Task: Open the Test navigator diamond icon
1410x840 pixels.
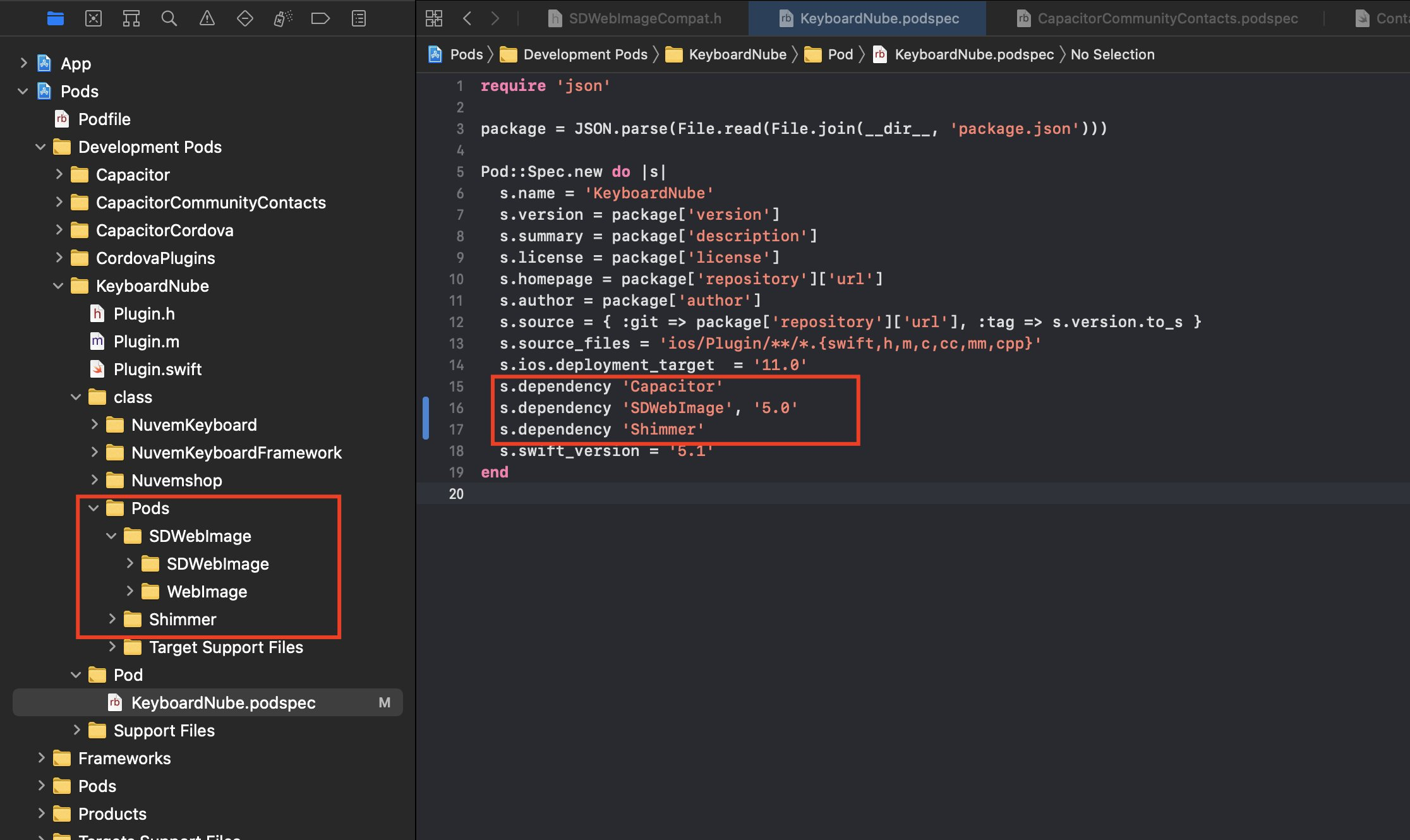Action: coord(244,18)
